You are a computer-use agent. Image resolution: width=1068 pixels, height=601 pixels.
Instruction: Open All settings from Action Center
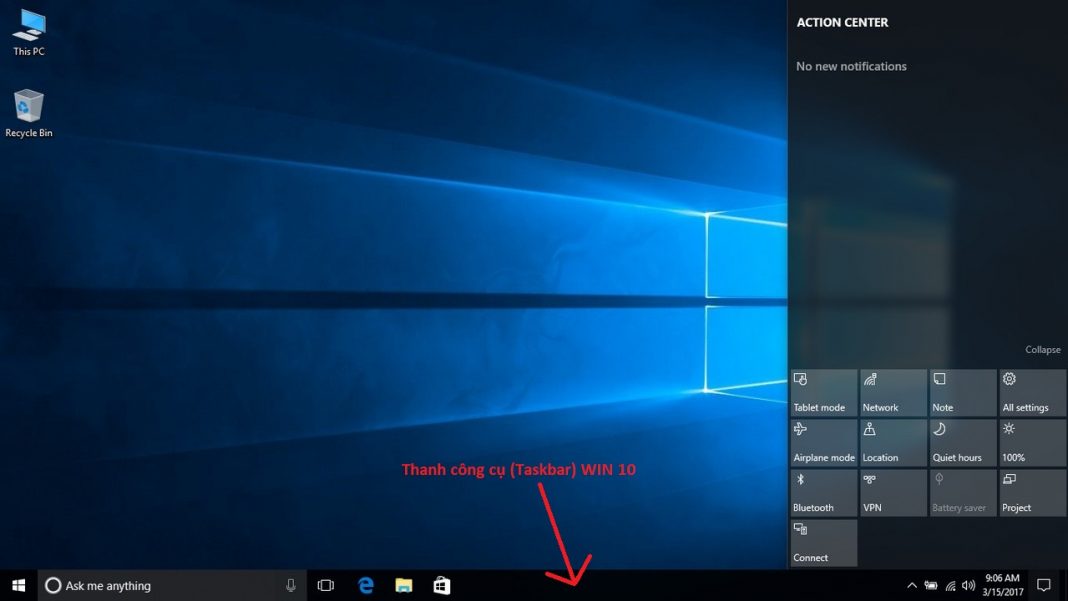[1032, 391]
